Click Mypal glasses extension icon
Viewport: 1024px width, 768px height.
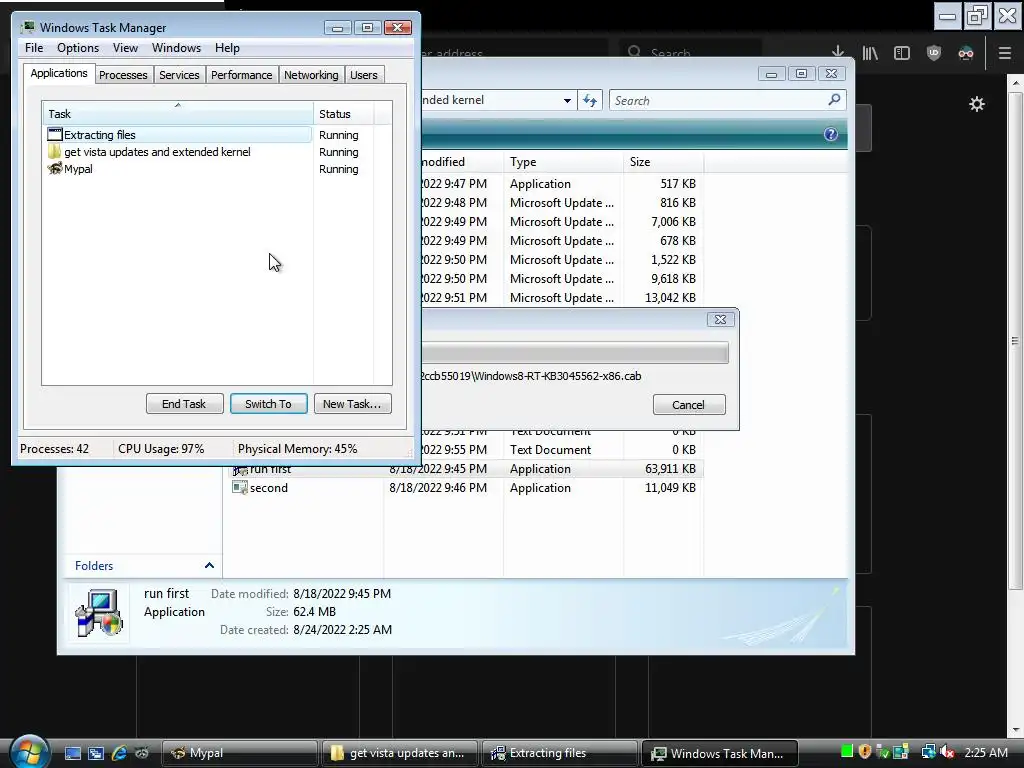coord(966,54)
